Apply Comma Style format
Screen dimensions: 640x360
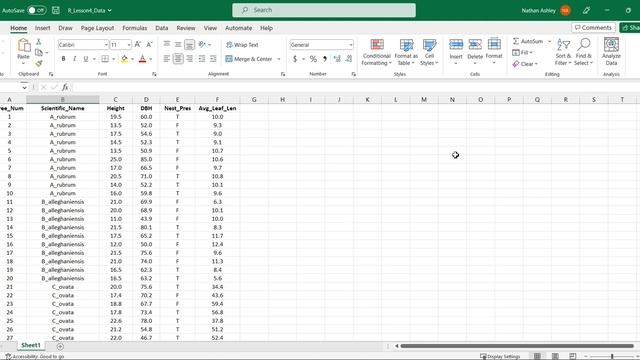click(325, 59)
